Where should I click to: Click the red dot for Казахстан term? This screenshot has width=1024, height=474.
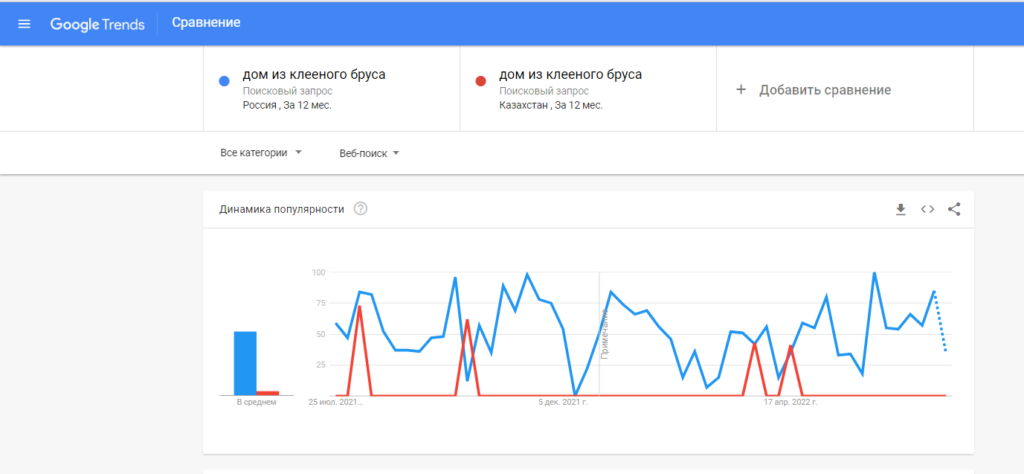coord(481,81)
